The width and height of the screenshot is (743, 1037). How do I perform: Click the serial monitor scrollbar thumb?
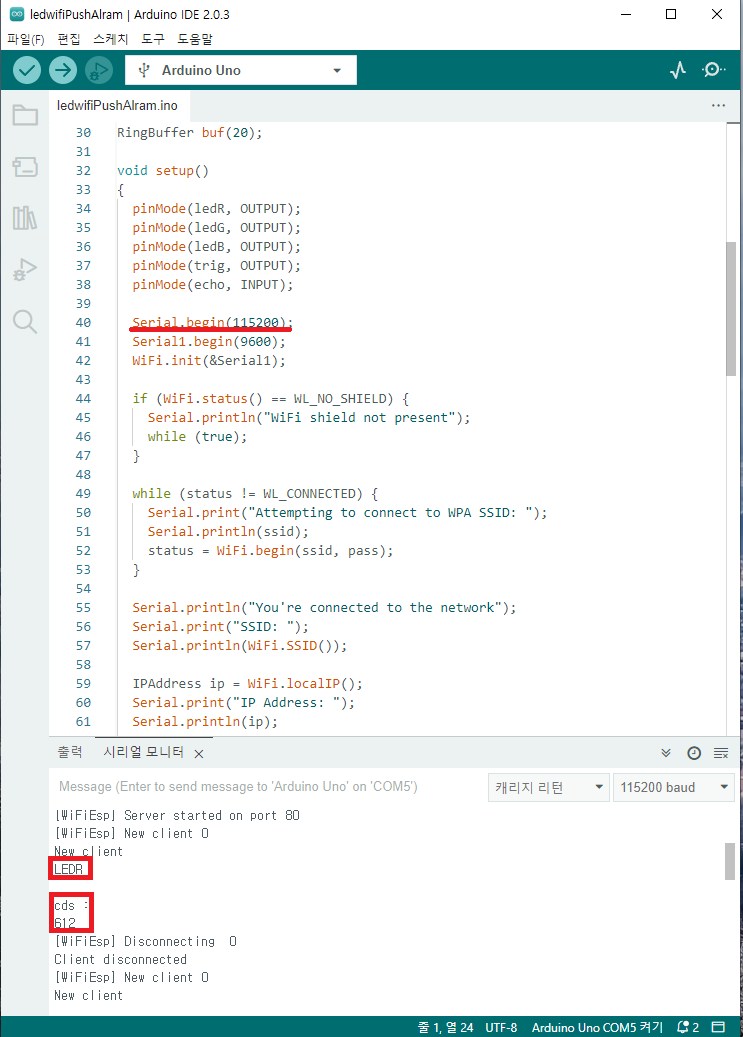(x=730, y=861)
